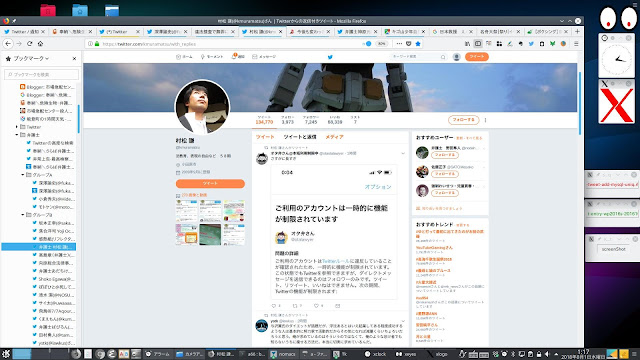The height and width of the screenshot is (360, 640).
Task: Open a new browser tab with the plus button
Action: [577, 31]
